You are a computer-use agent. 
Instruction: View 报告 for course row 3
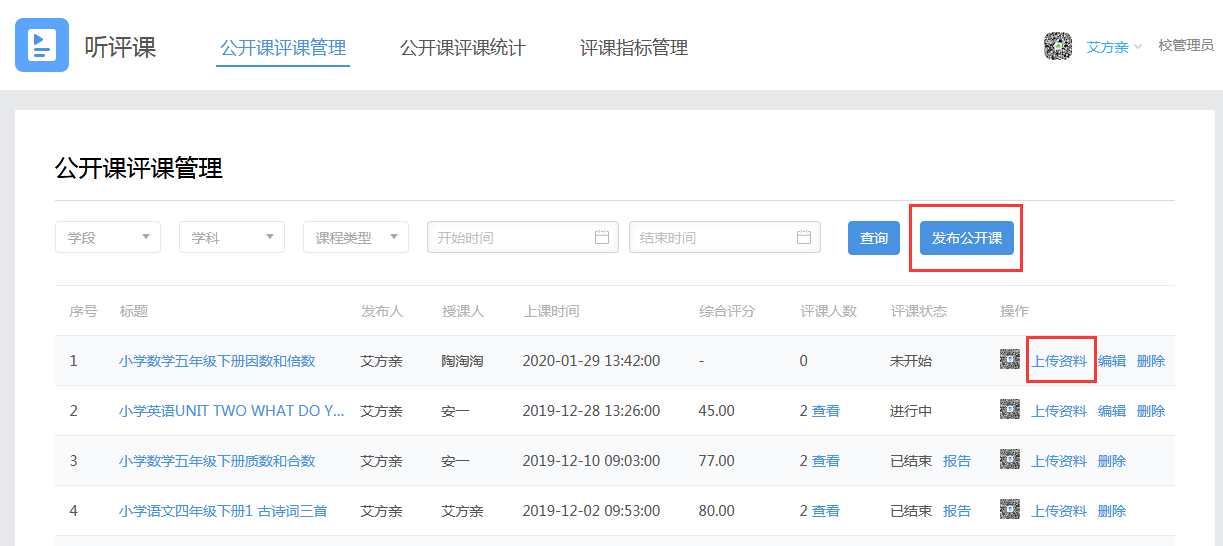click(956, 461)
